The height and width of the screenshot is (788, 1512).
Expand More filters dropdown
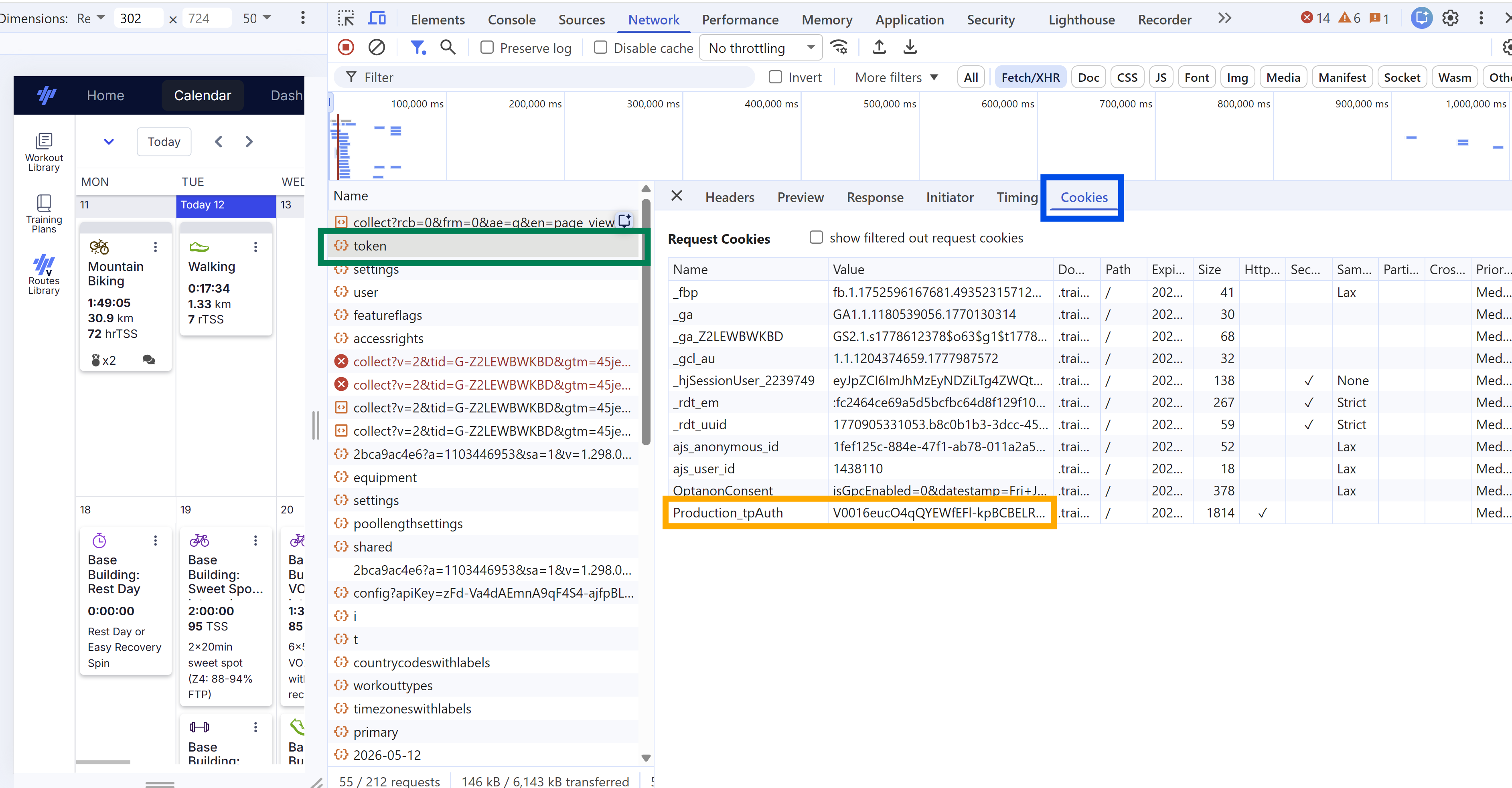click(x=896, y=77)
